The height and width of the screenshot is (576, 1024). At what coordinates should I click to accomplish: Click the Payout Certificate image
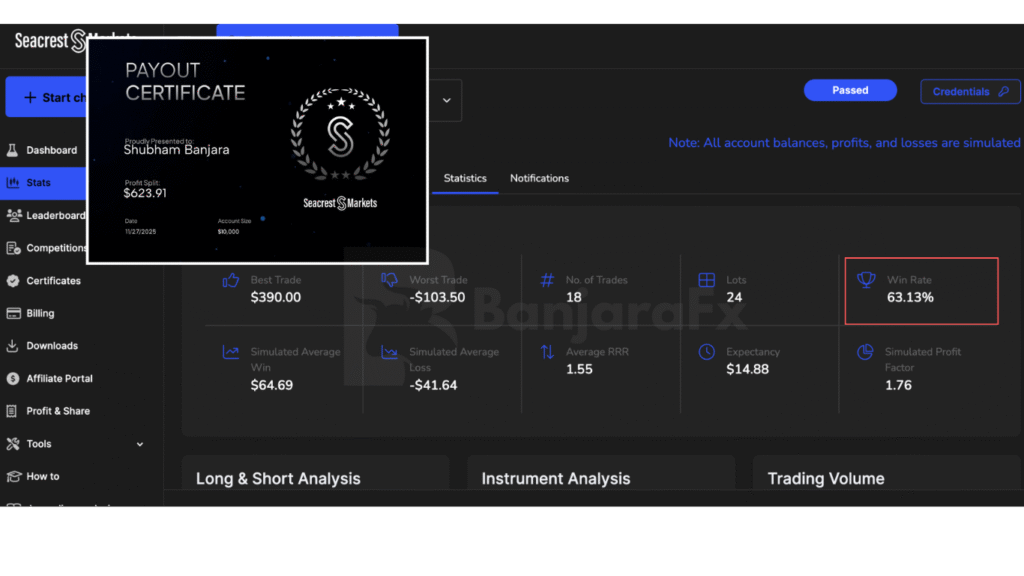pos(257,150)
